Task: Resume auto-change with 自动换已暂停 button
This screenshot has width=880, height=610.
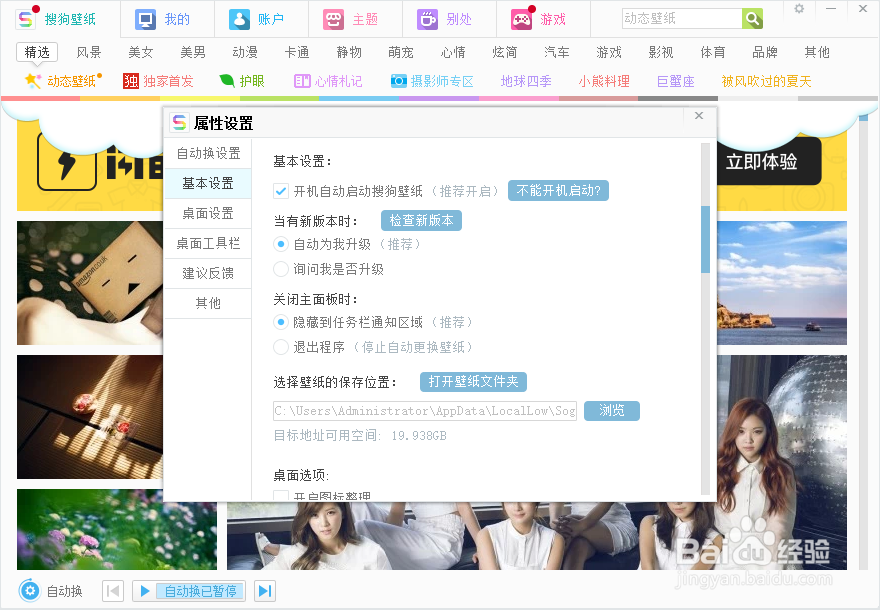Action: [x=189, y=591]
